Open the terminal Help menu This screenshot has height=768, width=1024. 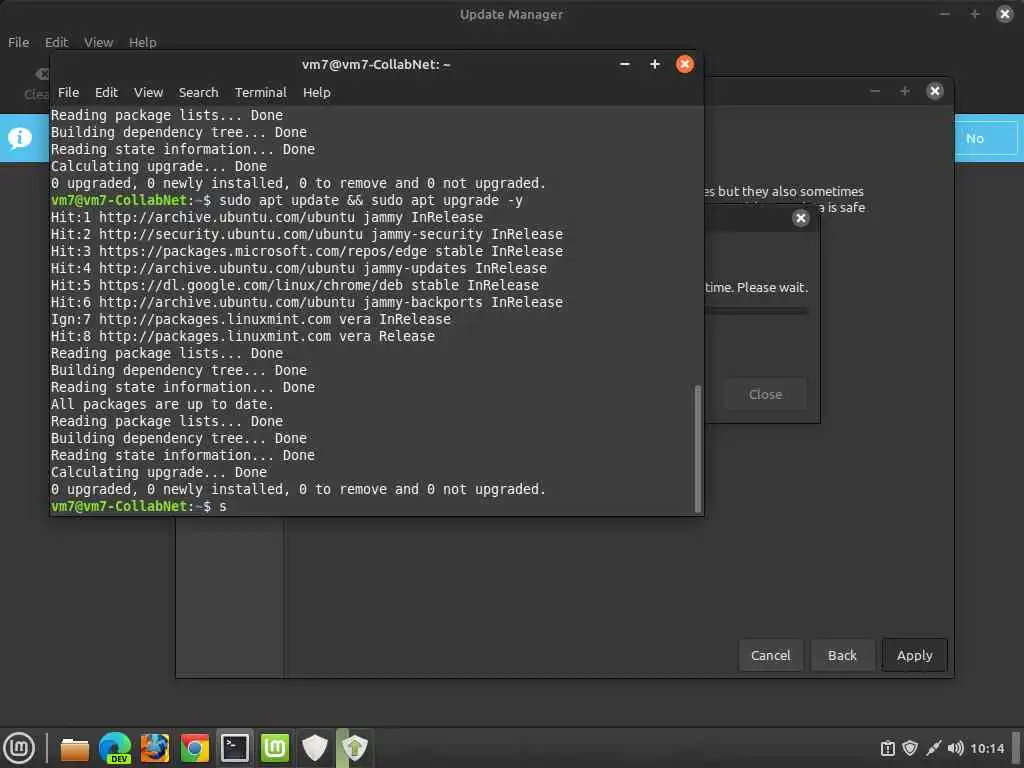tap(316, 92)
